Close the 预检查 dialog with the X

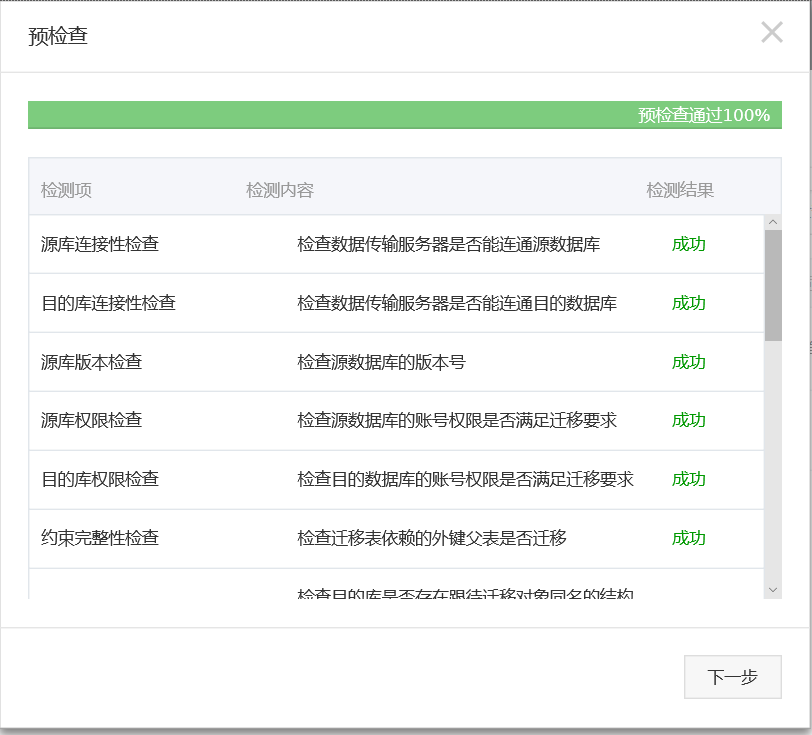click(x=771, y=33)
